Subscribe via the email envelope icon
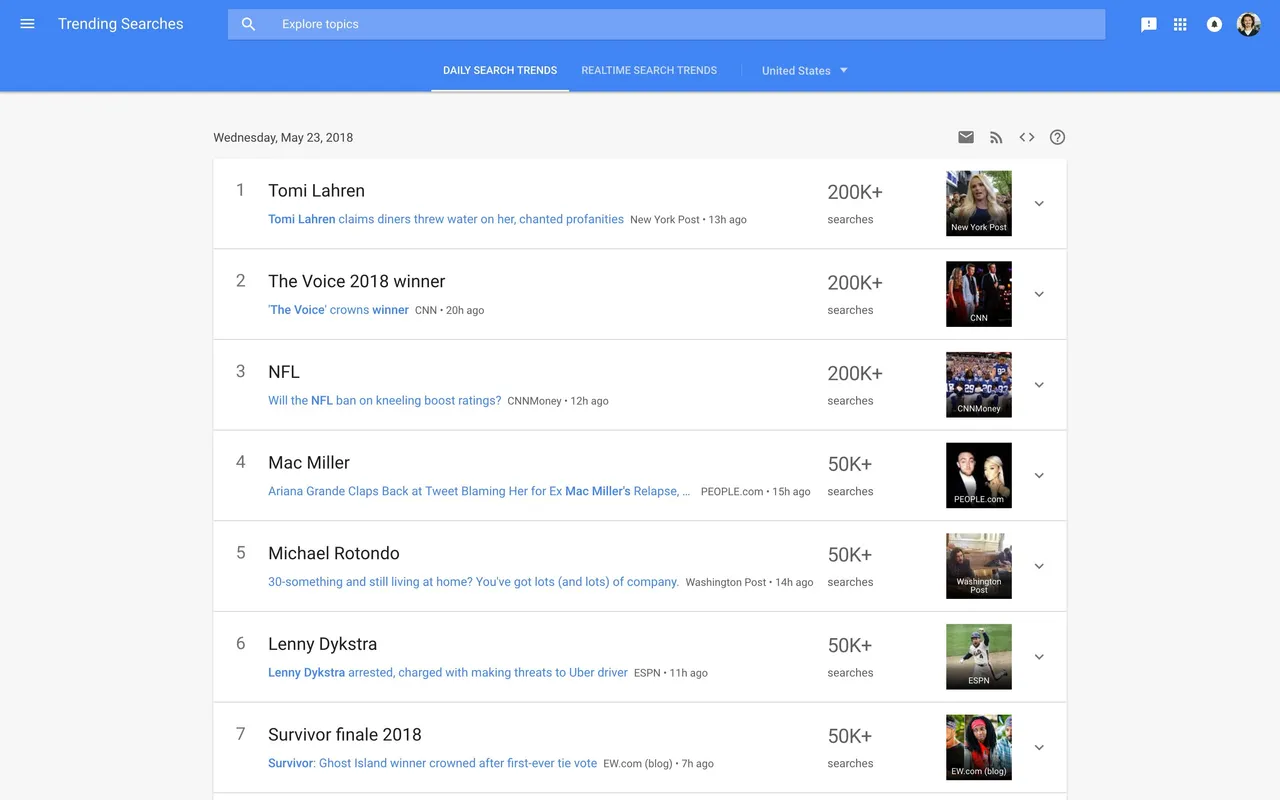Viewport: 1280px width, 800px height. tap(966, 137)
